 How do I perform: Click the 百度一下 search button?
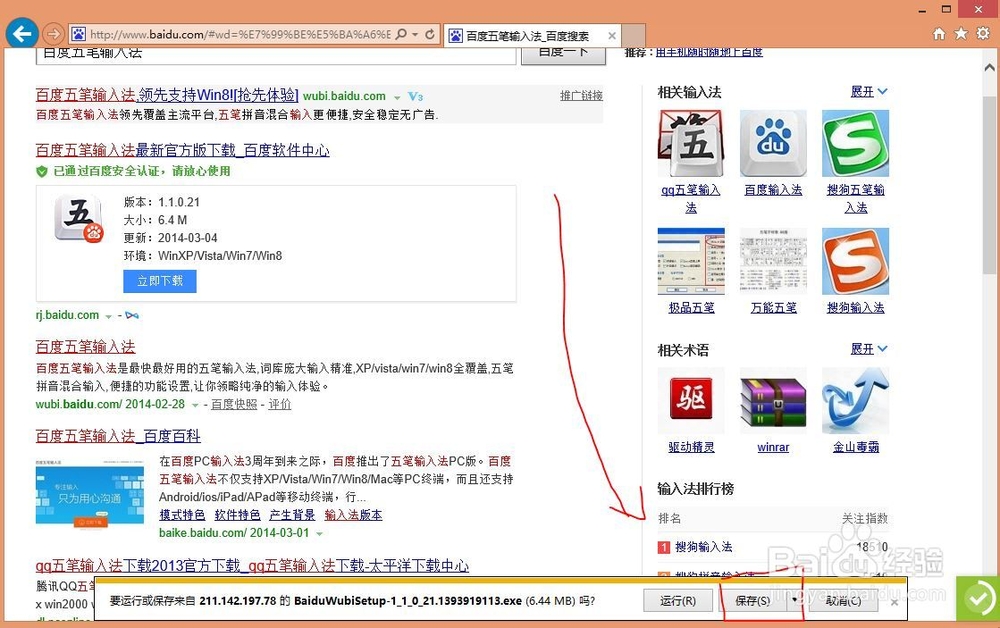click(563, 54)
